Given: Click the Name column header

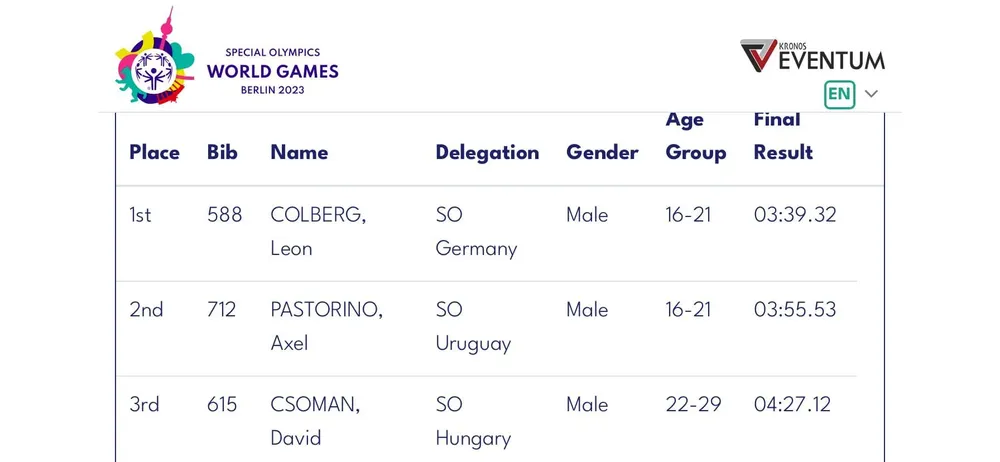Looking at the screenshot, I should [299, 152].
